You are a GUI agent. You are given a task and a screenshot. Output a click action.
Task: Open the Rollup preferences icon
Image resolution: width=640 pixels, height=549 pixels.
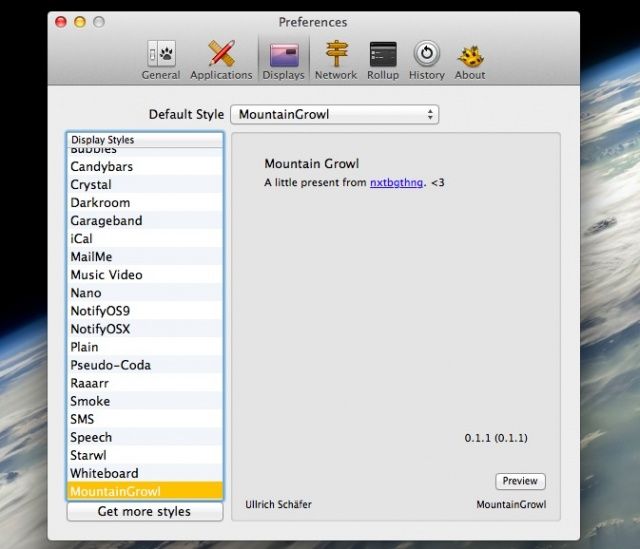coord(382,59)
